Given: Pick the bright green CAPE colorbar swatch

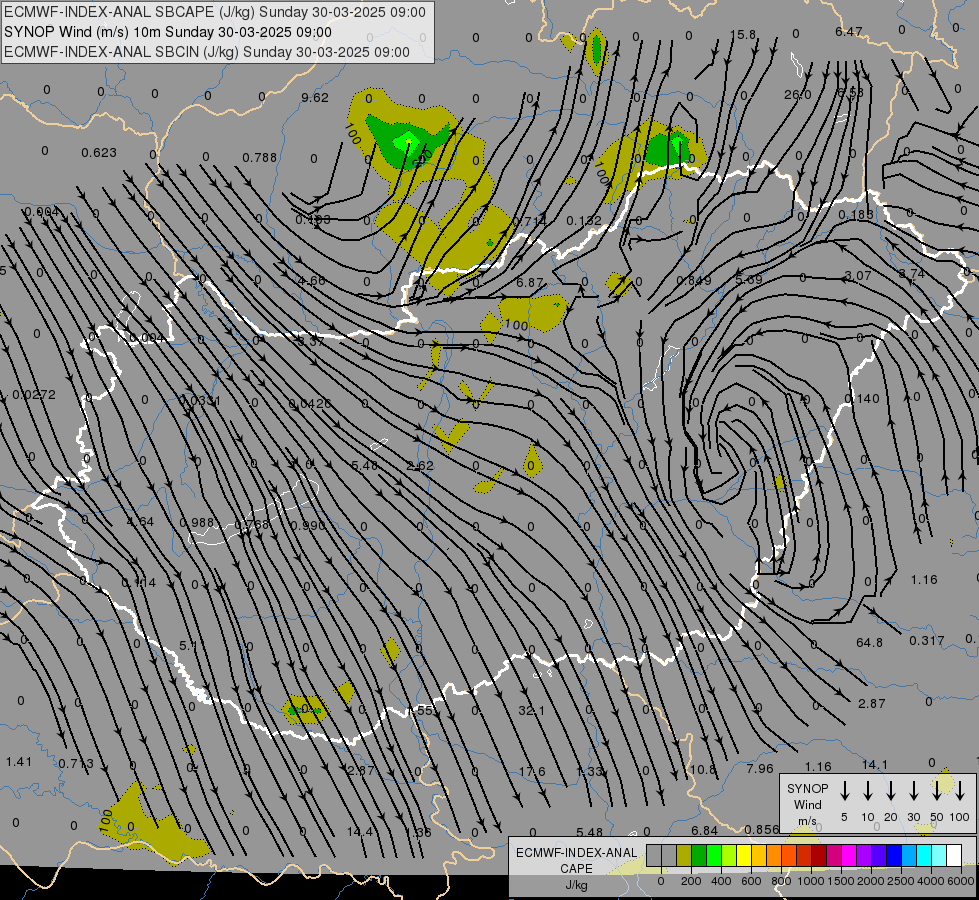Looking at the screenshot, I should [714, 856].
